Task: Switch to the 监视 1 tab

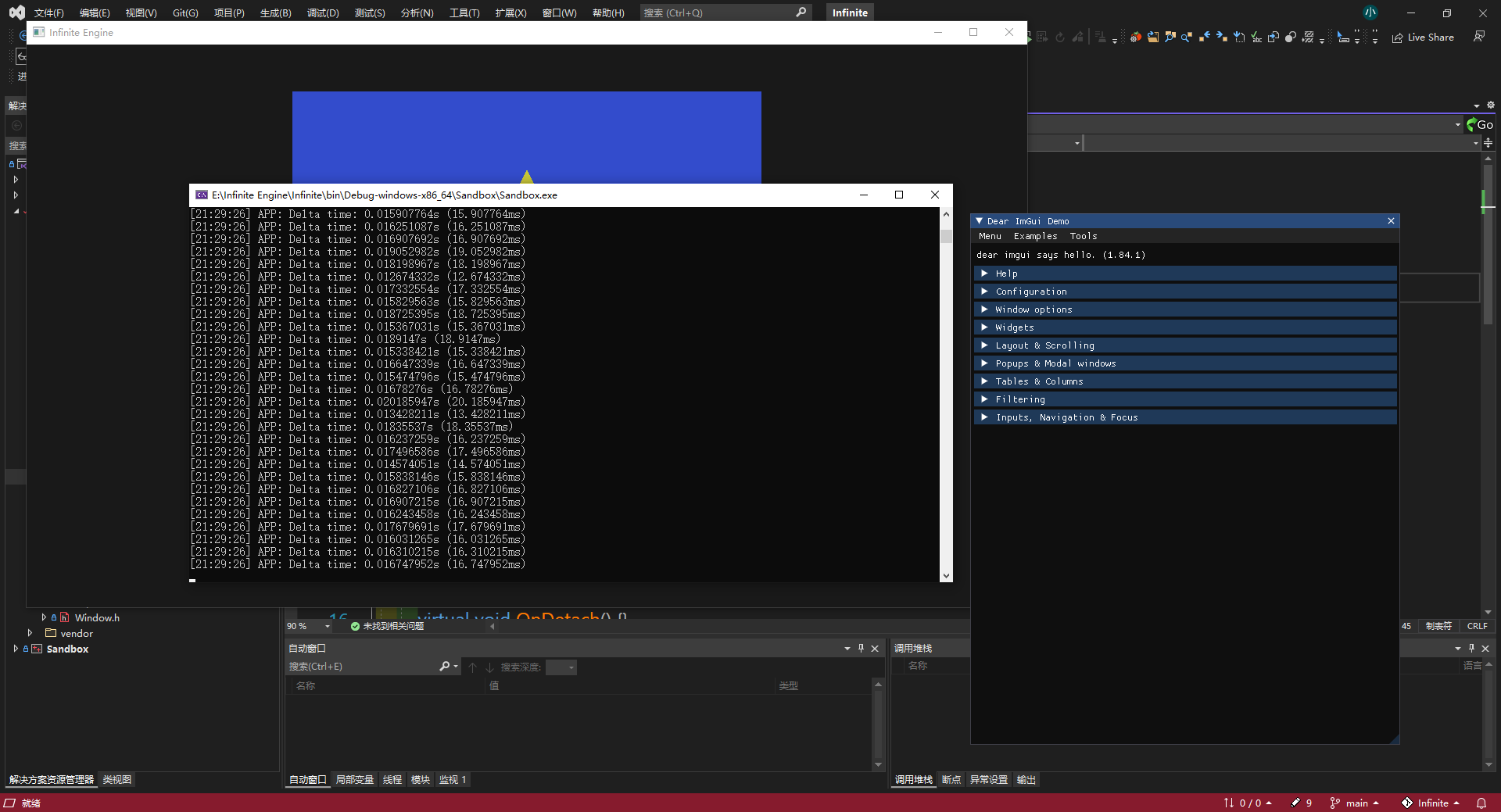Action: tap(453, 779)
